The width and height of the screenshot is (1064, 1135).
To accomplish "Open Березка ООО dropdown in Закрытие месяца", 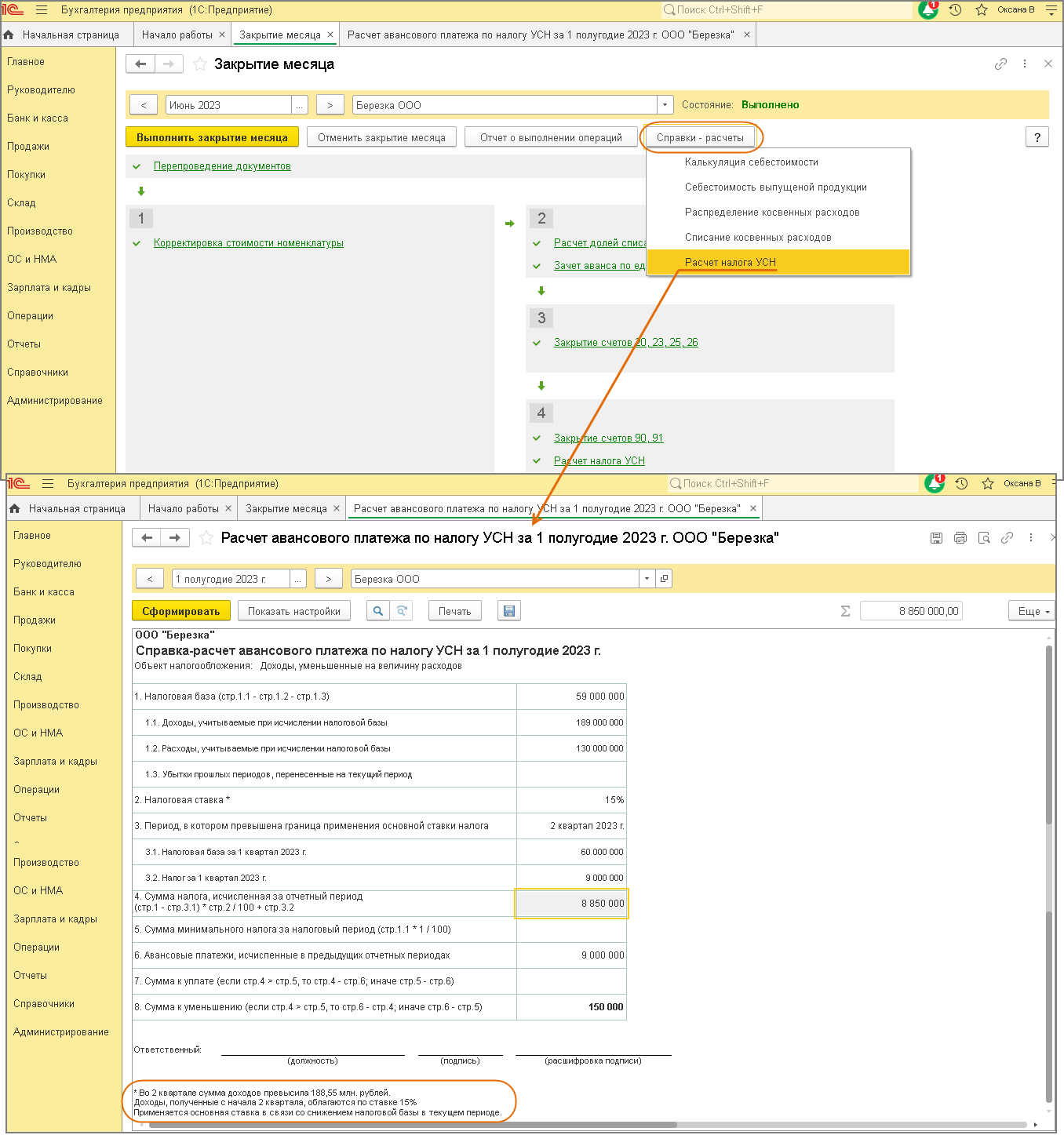I will (665, 105).
